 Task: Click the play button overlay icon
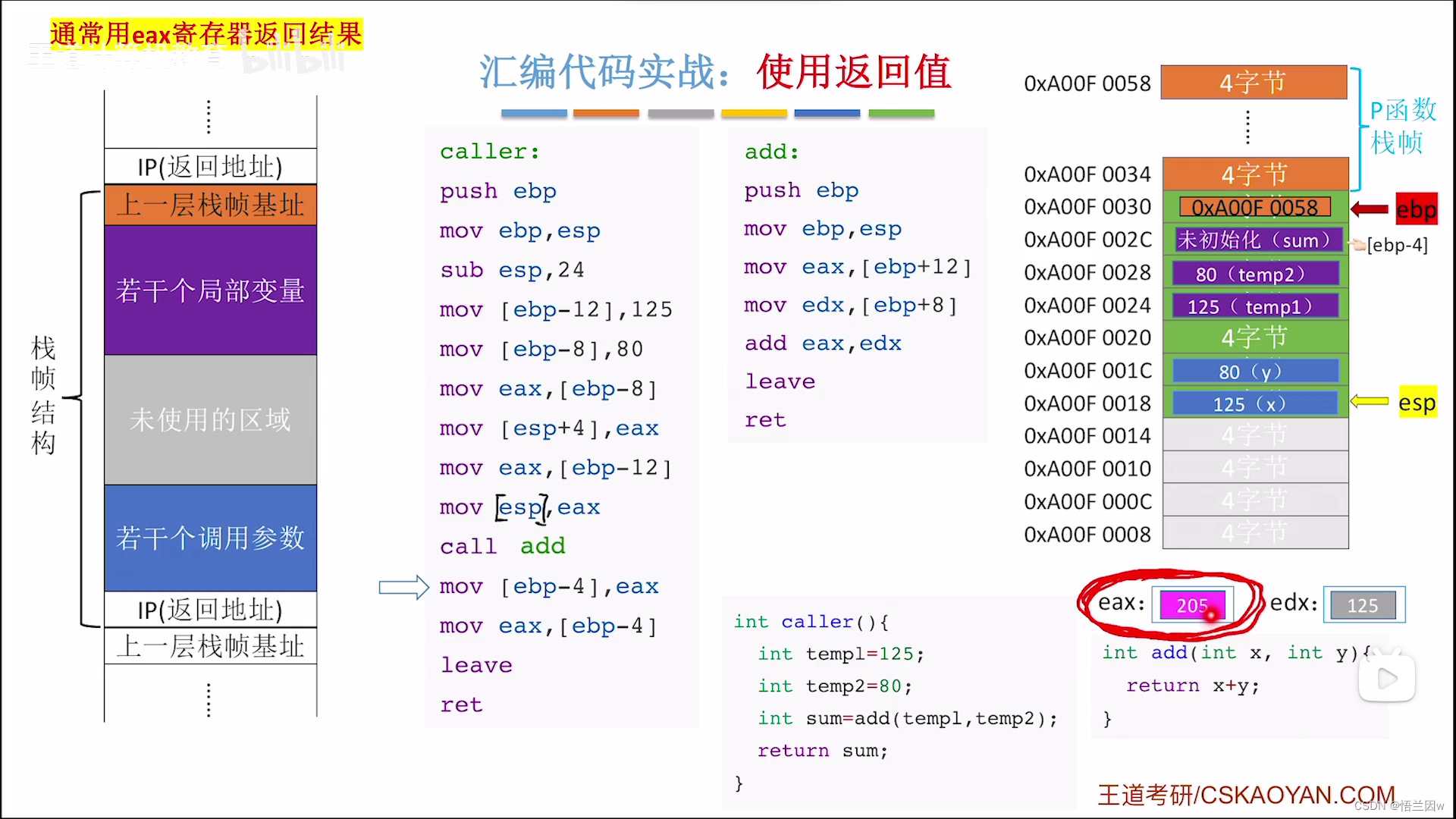click(1387, 678)
